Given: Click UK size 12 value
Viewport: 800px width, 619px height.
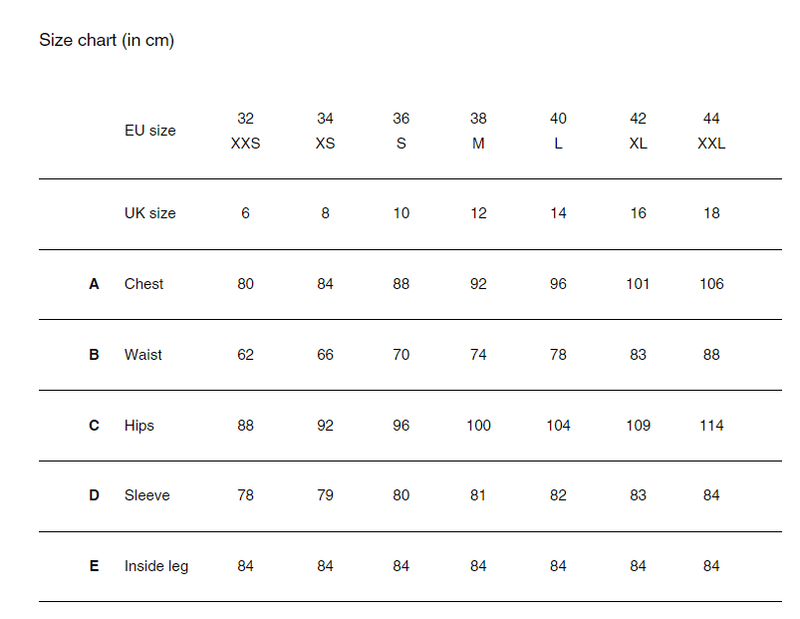Looking at the screenshot, I should click(478, 213).
